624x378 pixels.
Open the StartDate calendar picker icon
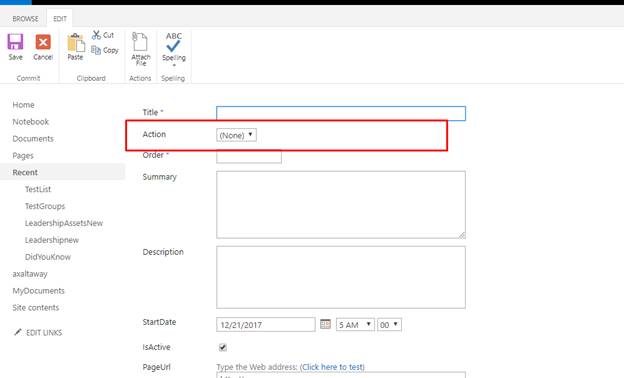pyautogui.click(x=325, y=324)
